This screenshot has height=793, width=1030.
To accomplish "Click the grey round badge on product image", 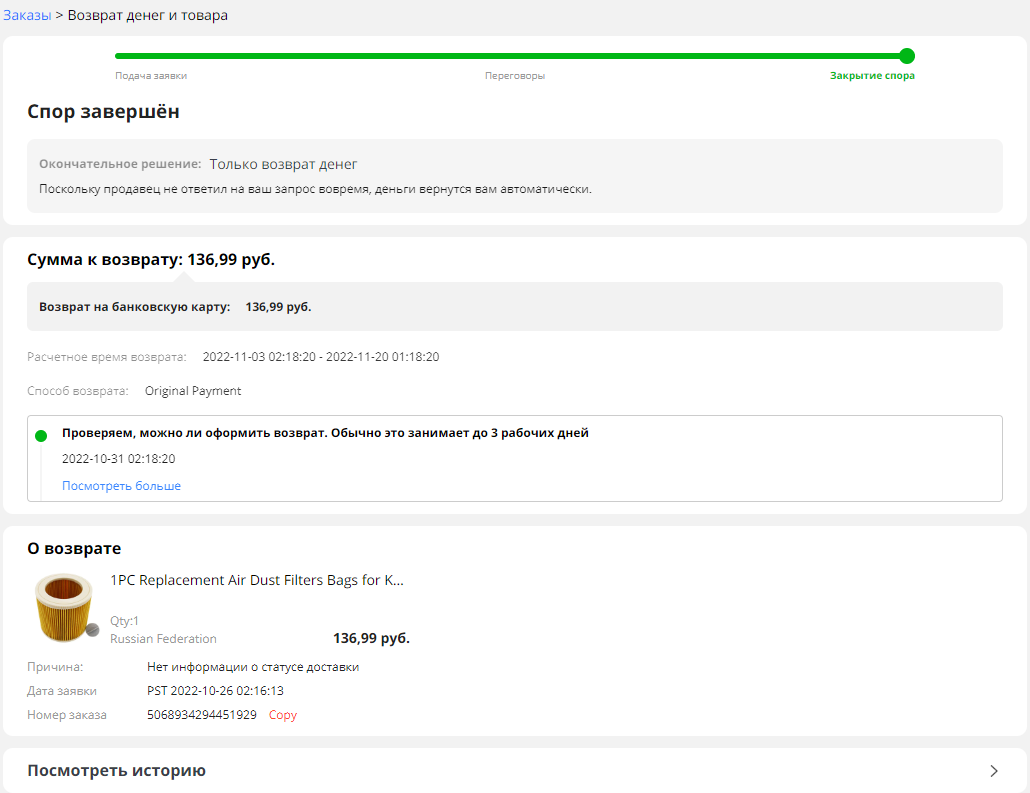I will (x=92, y=629).
